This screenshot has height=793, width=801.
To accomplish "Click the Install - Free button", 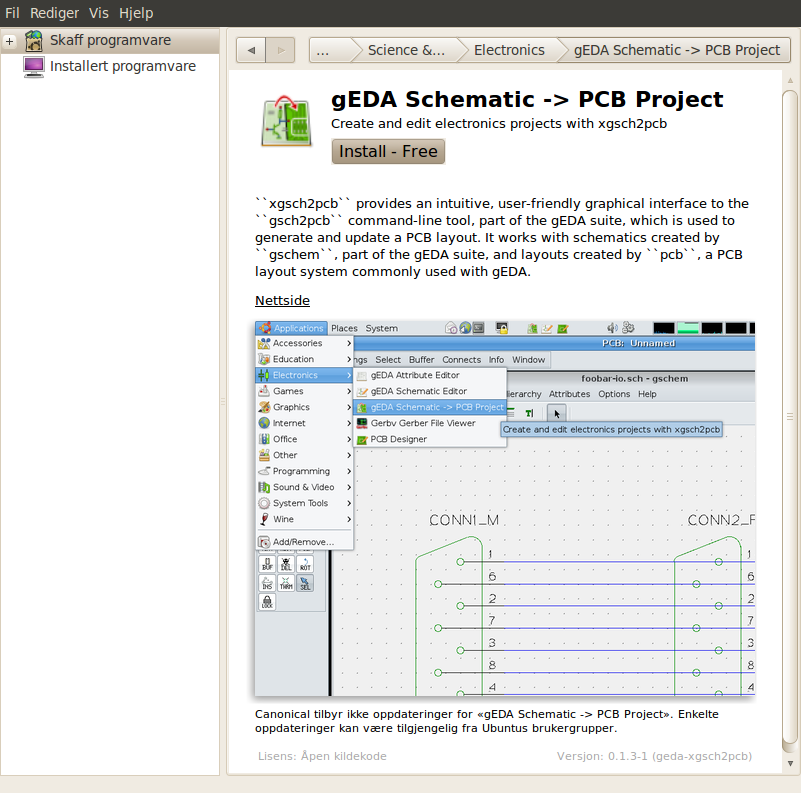I will click(388, 152).
